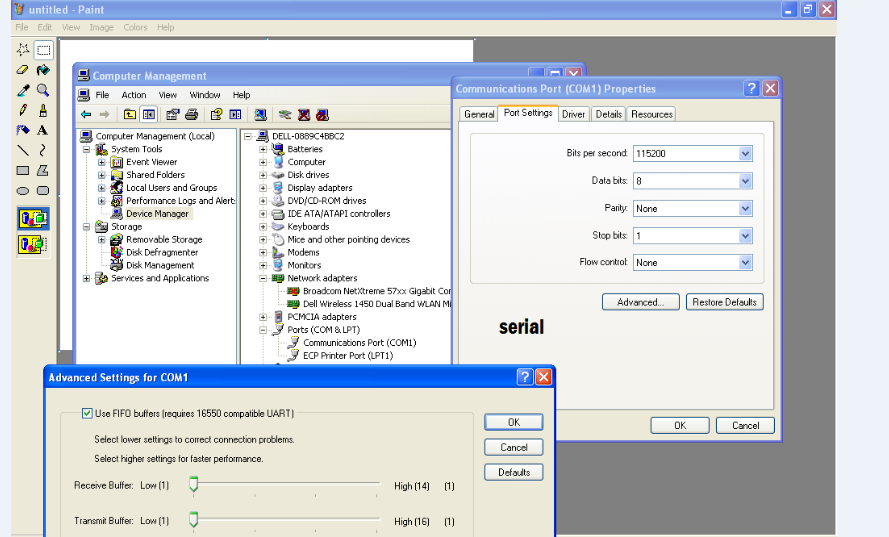
Task: Pick the Magnifier tool in Paint
Action: coord(43,90)
